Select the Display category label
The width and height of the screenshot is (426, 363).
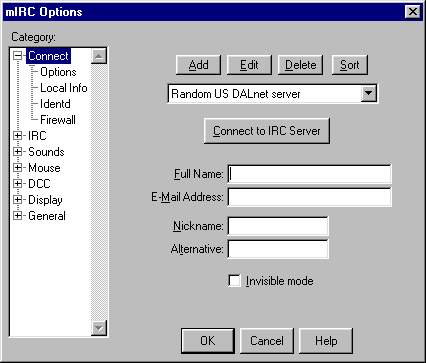pyautogui.click(x=45, y=200)
